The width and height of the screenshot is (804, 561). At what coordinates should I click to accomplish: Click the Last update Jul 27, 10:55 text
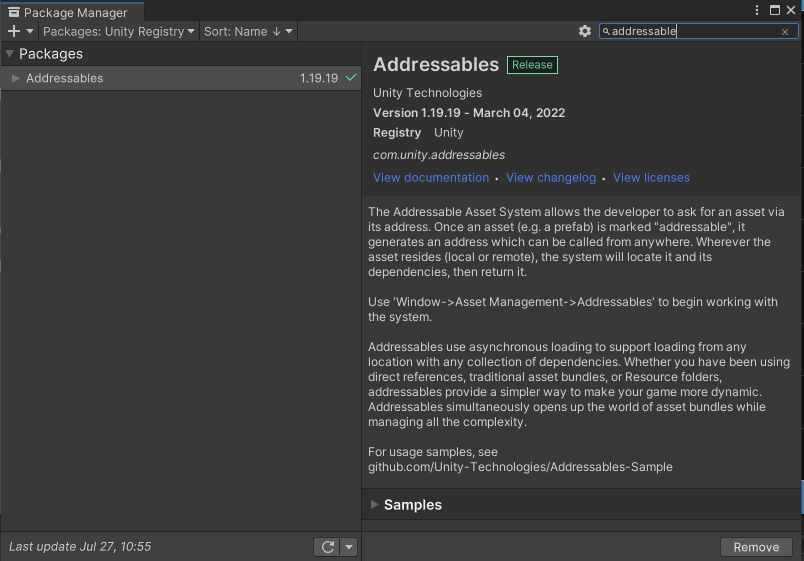click(80, 547)
